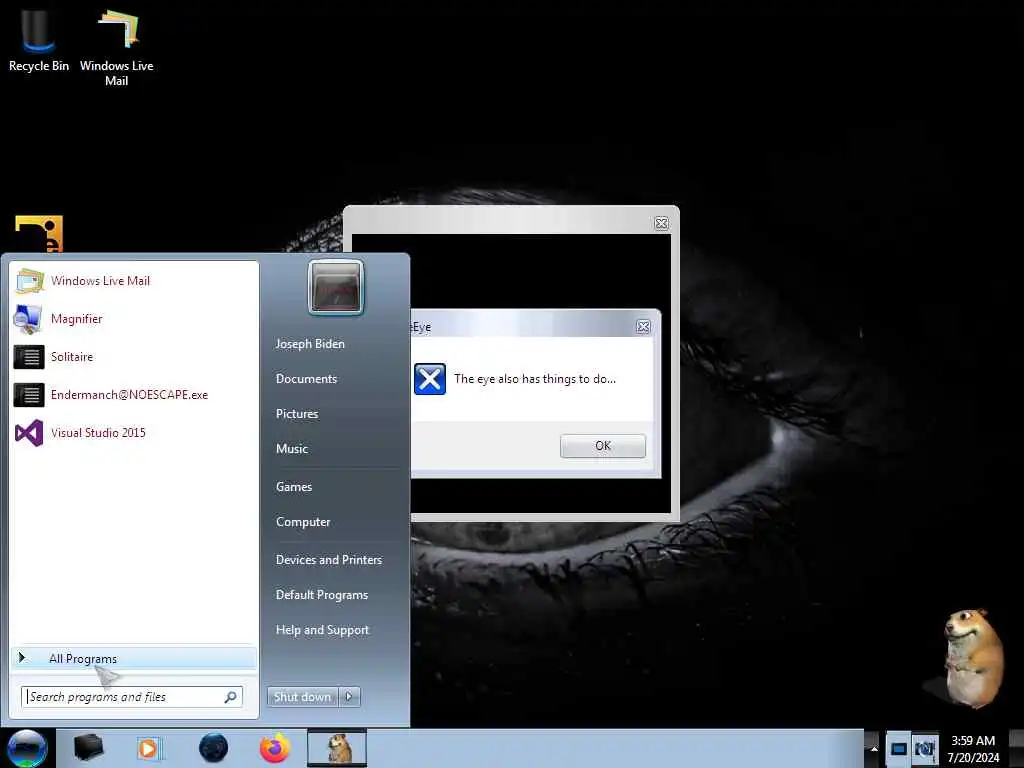Viewport: 1024px width, 768px height.
Task: Open the black folder taskbar icon
Action: (88, 748)
